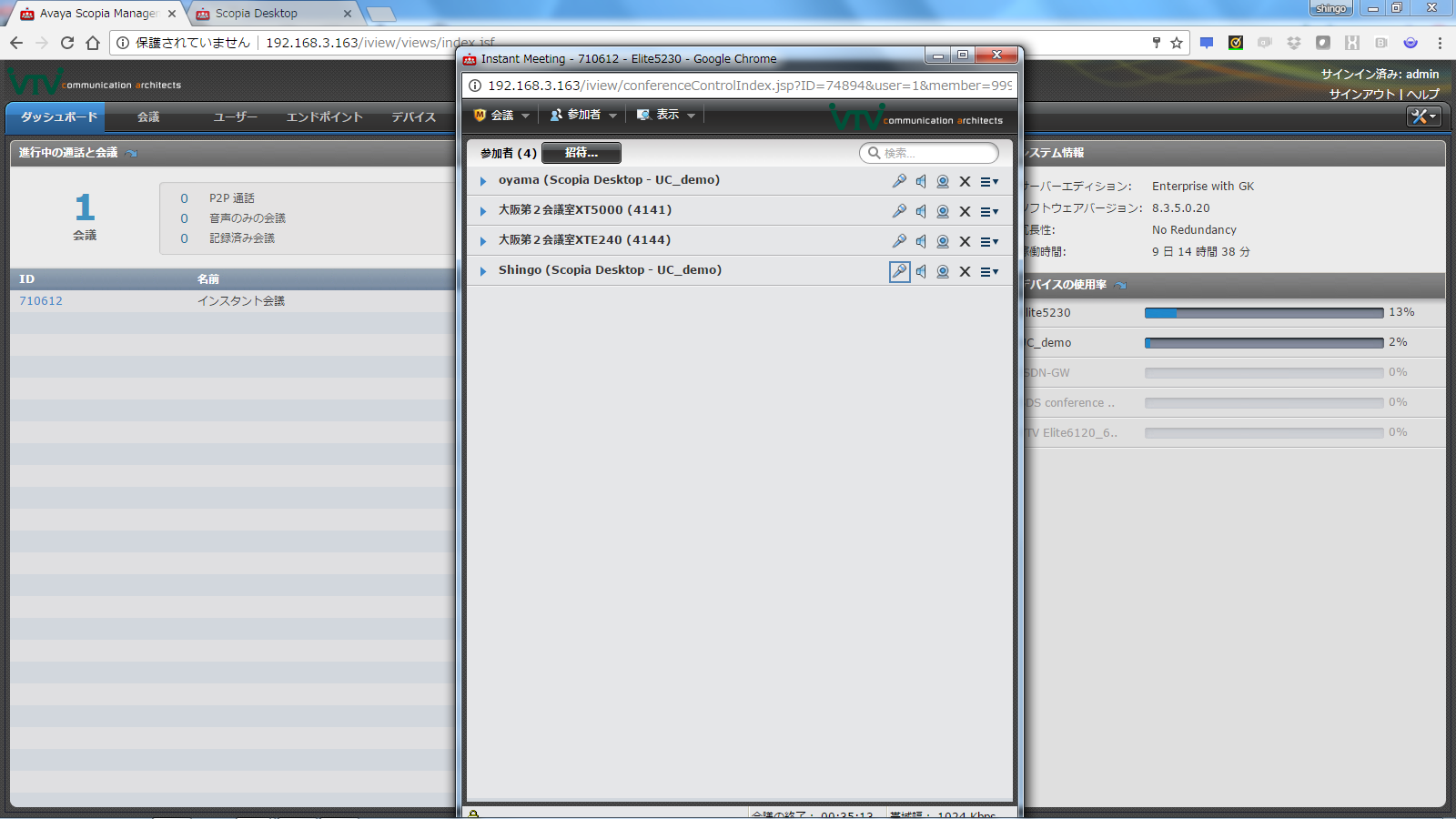
Task: Open tools wrench dropdown in Scopia Manager
Action: tap(1424, 116)
